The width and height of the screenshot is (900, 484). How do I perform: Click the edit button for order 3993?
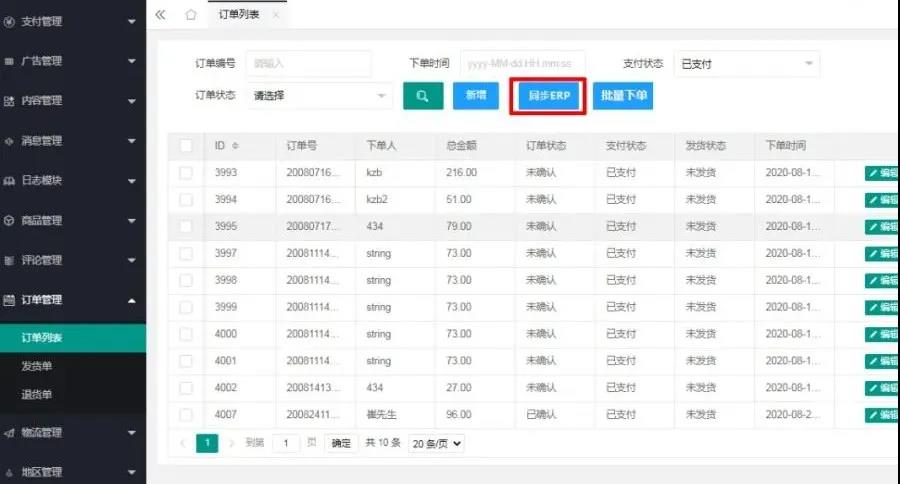coord(882,173)
